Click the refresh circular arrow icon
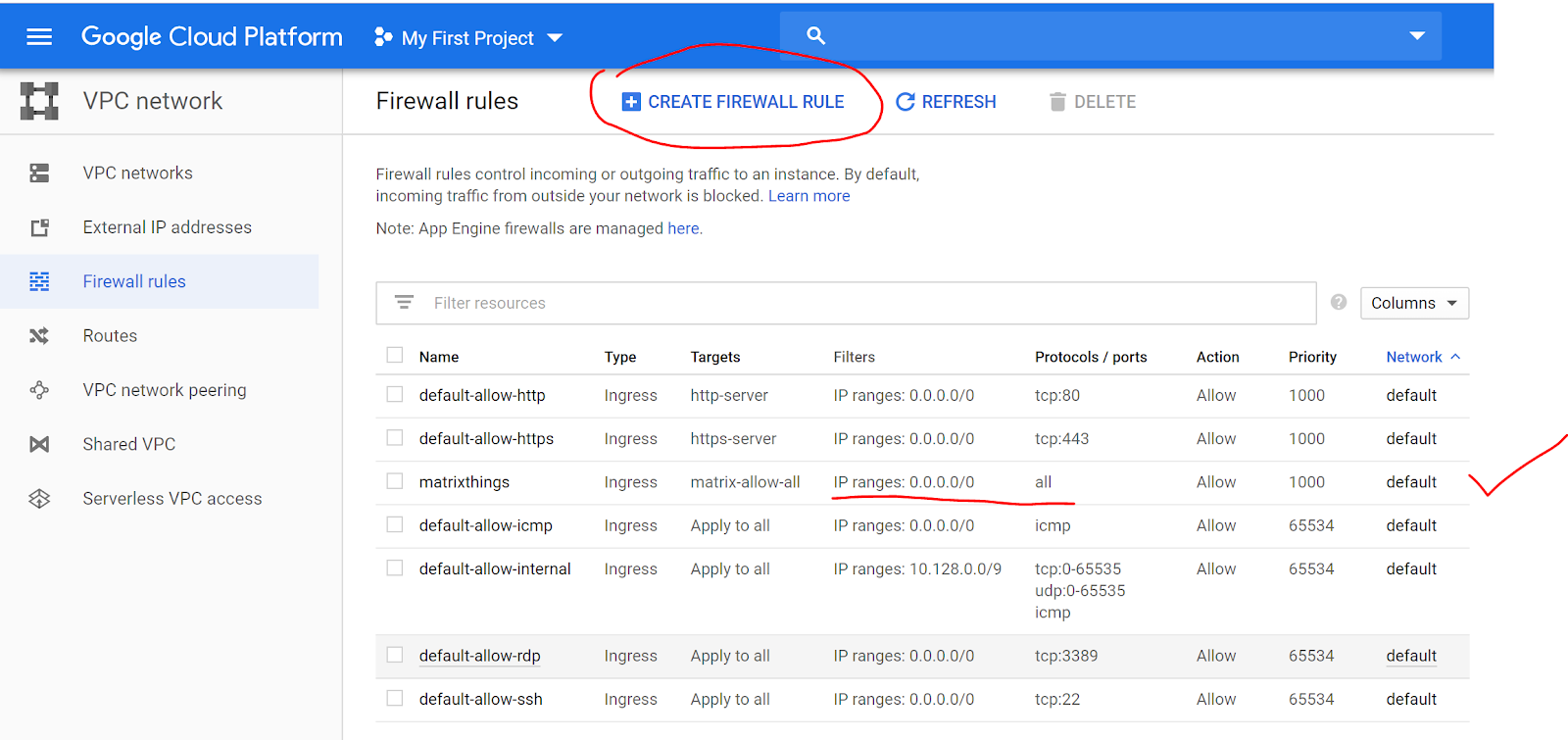 click(x=906, y=102)
